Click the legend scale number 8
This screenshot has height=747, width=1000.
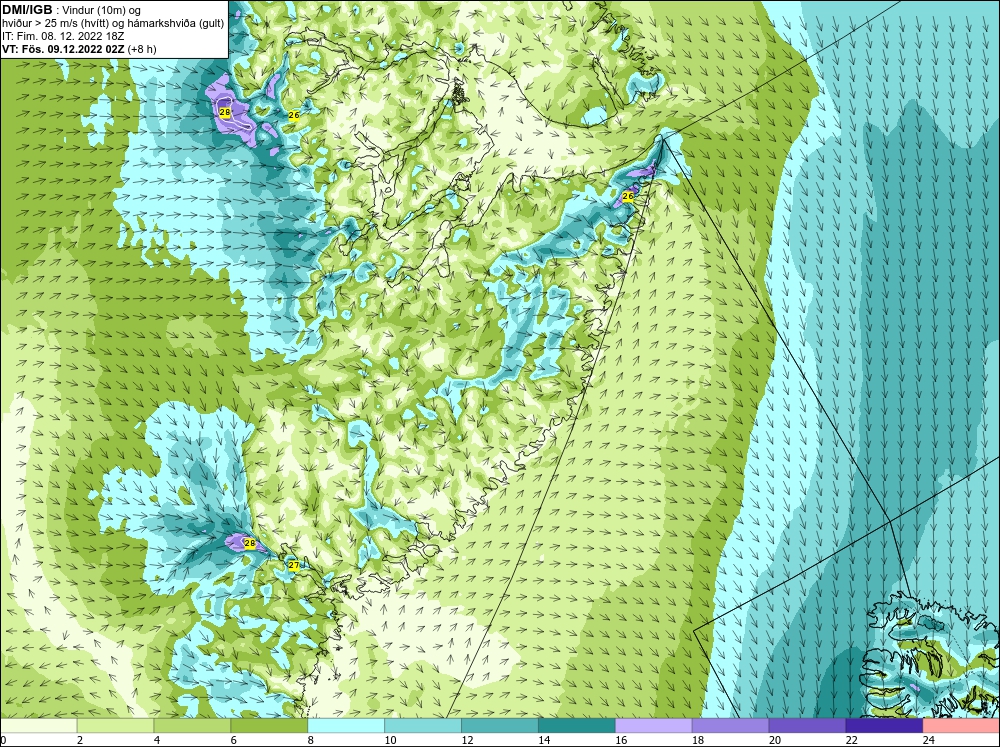[311, 740]
